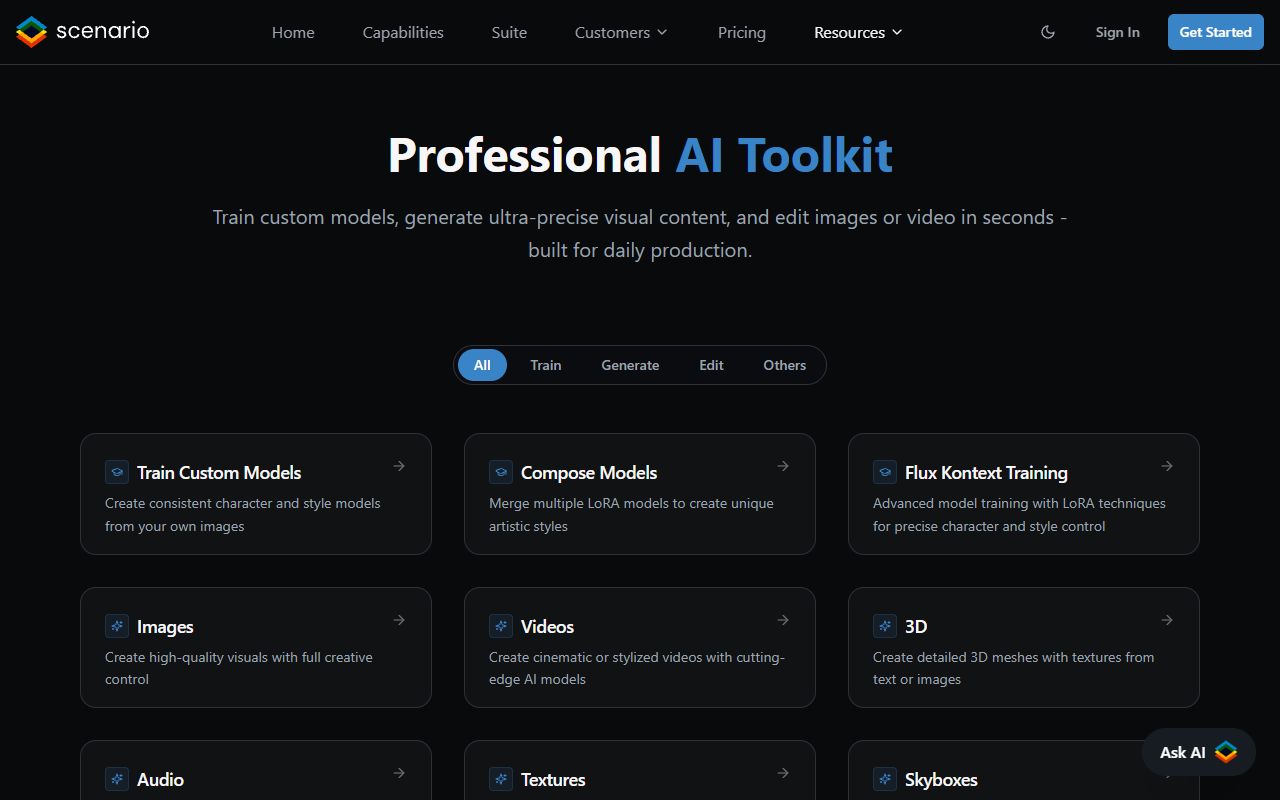Switch to the Edit filter tab

711,365
